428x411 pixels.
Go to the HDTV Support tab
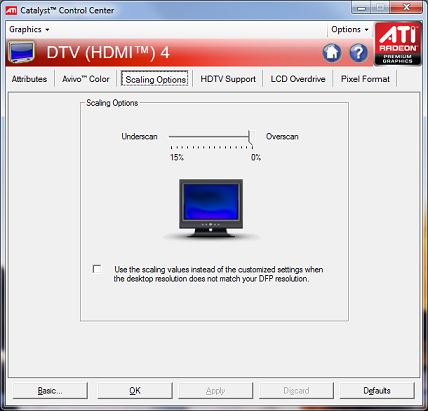pyautogui.click(x=228, y=79)
